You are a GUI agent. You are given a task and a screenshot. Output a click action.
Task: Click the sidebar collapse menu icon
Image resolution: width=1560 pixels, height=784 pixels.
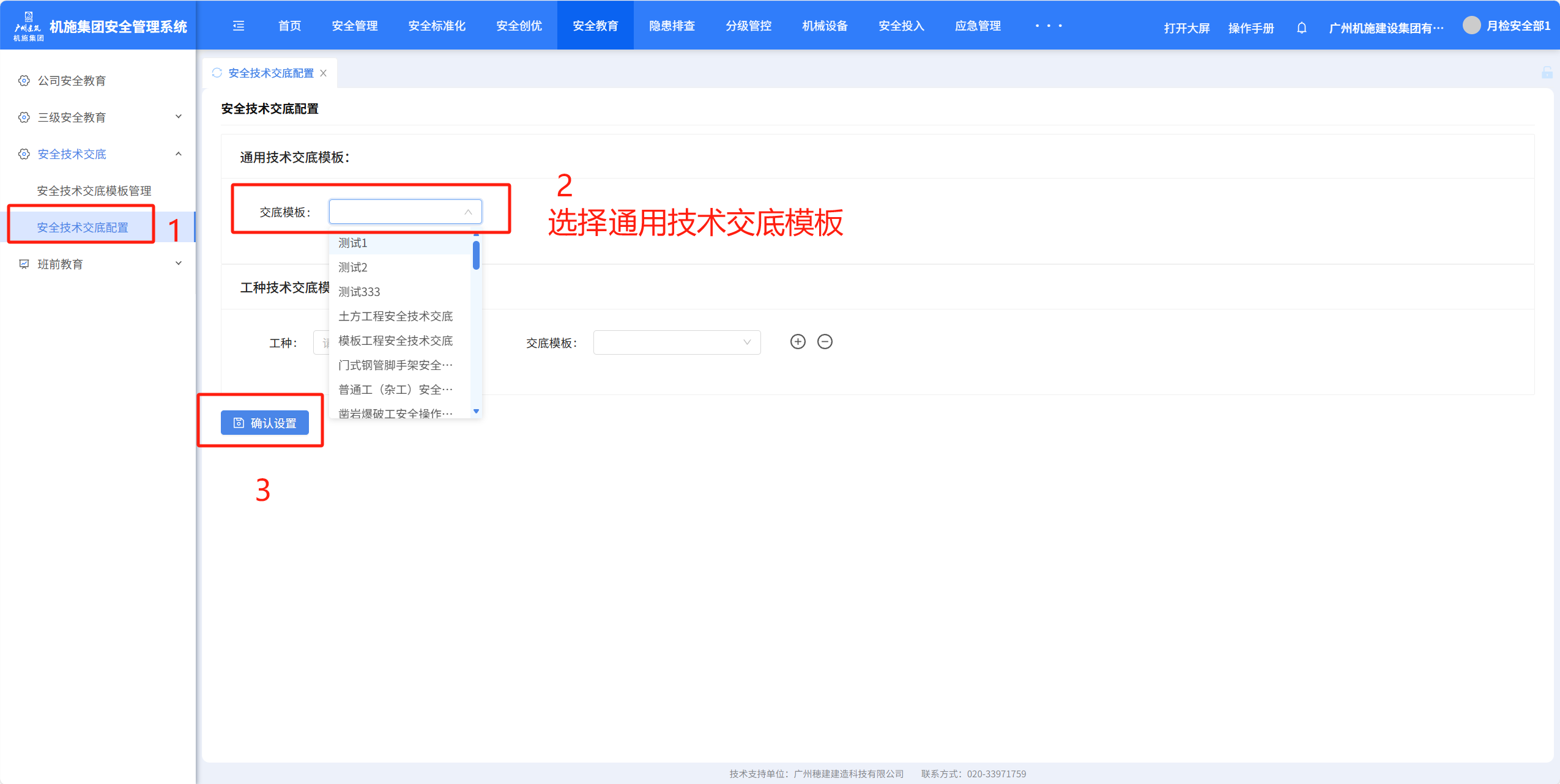[239, 26]
